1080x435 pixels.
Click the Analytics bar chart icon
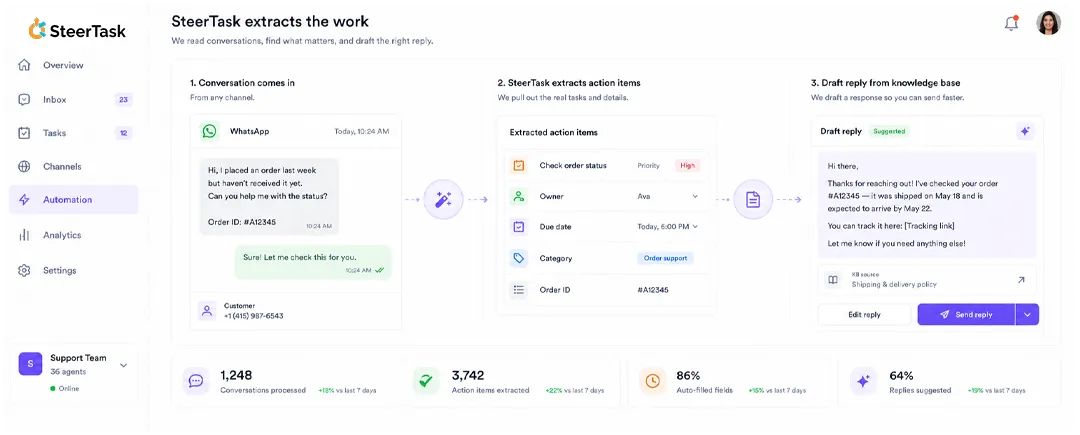[x=24, y=235]
